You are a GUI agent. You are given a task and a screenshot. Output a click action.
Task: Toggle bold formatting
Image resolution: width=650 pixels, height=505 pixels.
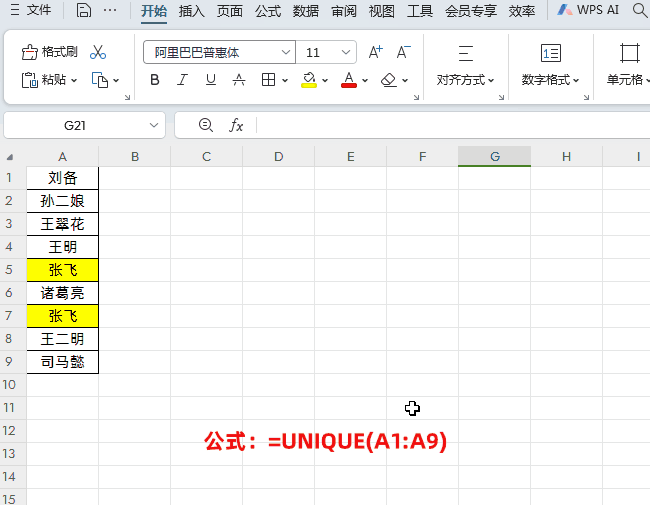[x=155, y=80]
